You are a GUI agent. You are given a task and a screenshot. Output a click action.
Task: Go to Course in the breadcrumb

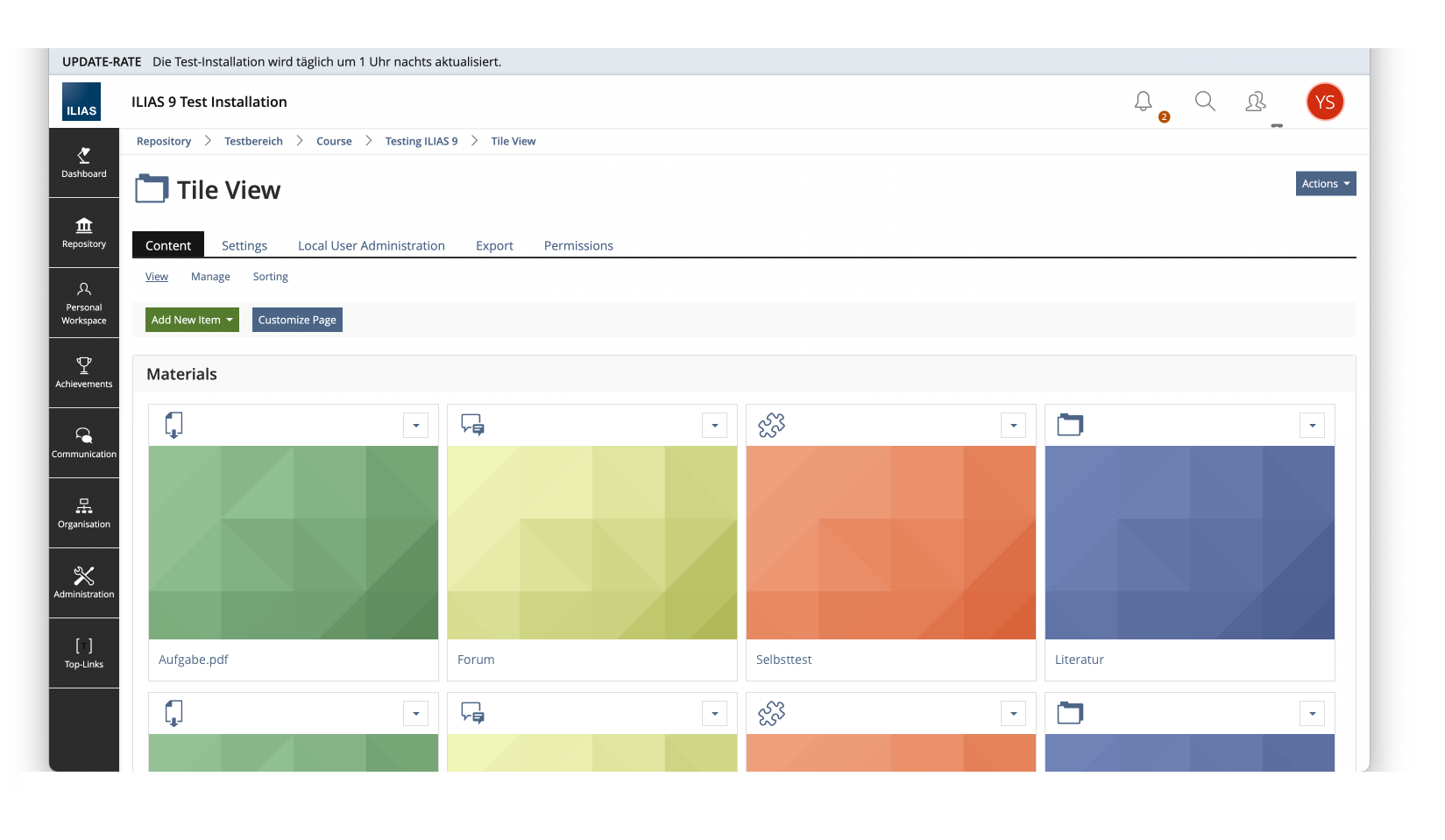[334, 141]
